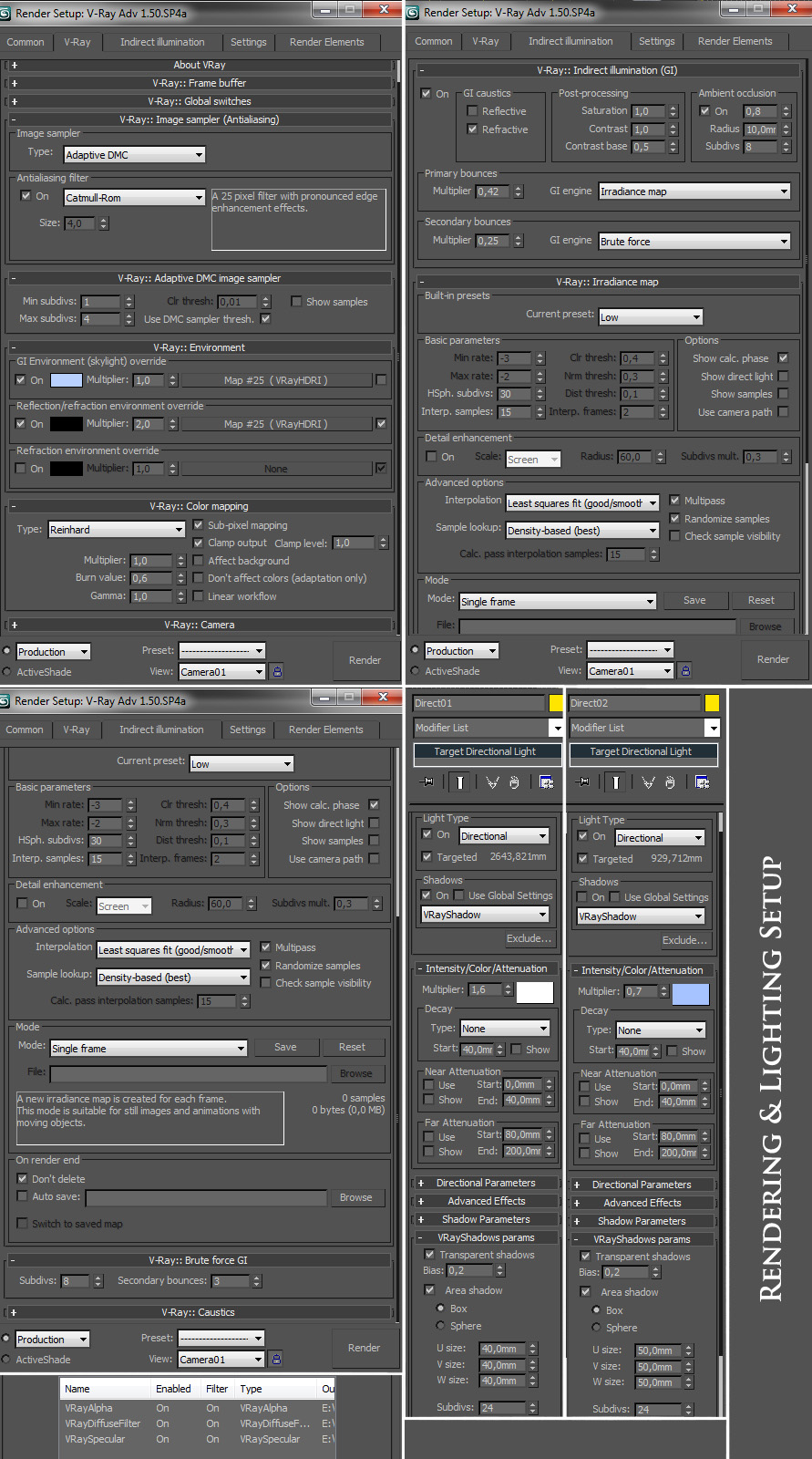Toggle Use DMC sampler thresh. checkbox
The image size is (812, 1459).
click(x=265, y=319)
